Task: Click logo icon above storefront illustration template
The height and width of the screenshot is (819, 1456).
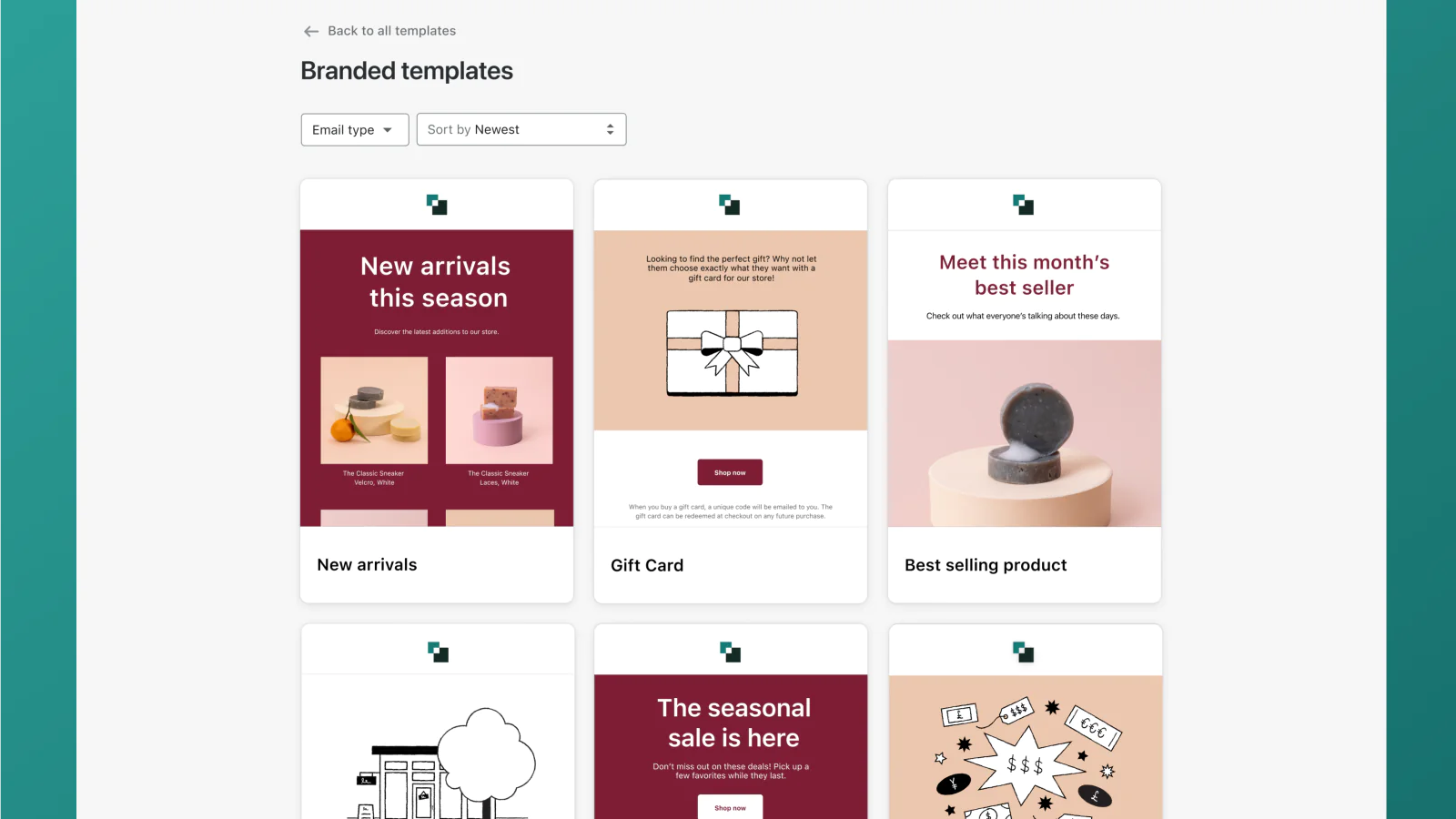Action: pos(438,652)
